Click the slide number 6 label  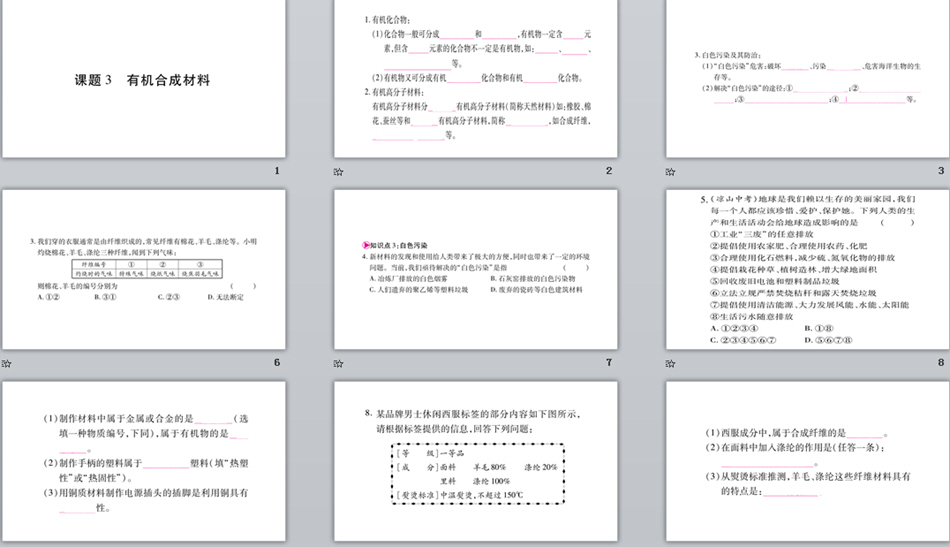tap(277, 362)
